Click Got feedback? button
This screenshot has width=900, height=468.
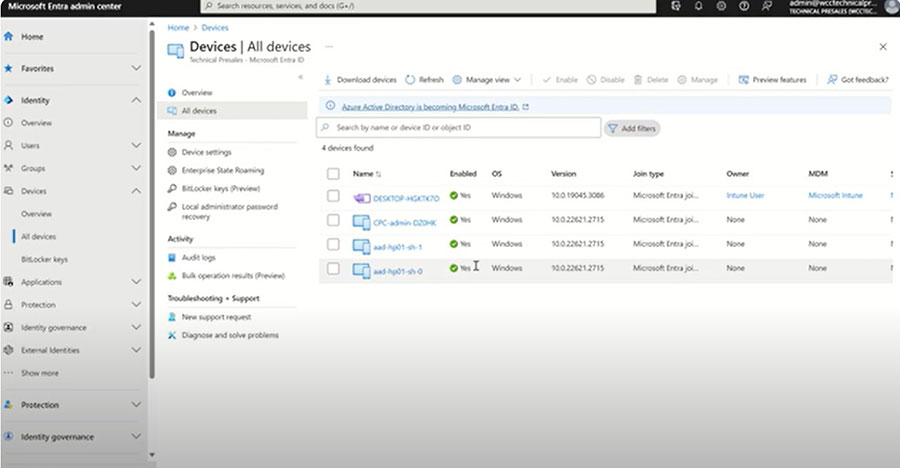(x=858, y=80)
